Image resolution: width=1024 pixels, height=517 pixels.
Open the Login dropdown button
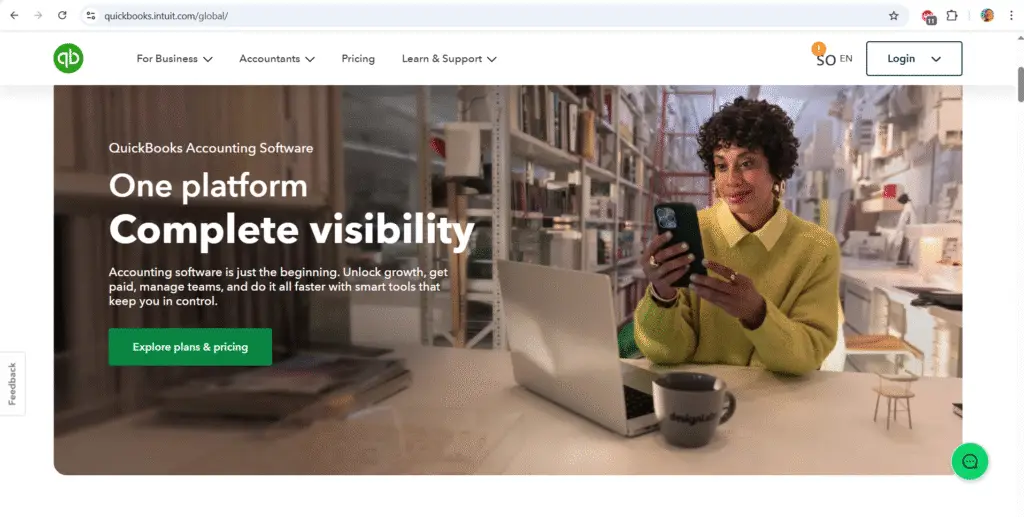click(x=914, y=59)
